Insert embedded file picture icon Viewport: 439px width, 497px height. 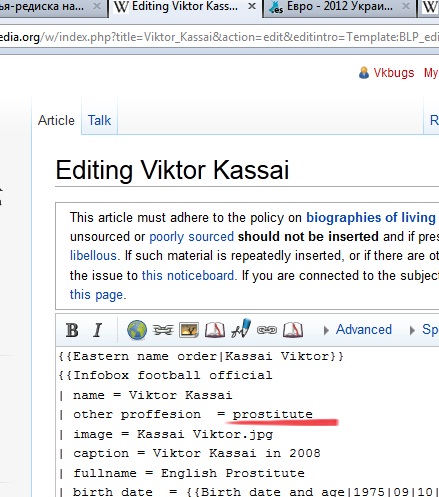tap(189, 330)
